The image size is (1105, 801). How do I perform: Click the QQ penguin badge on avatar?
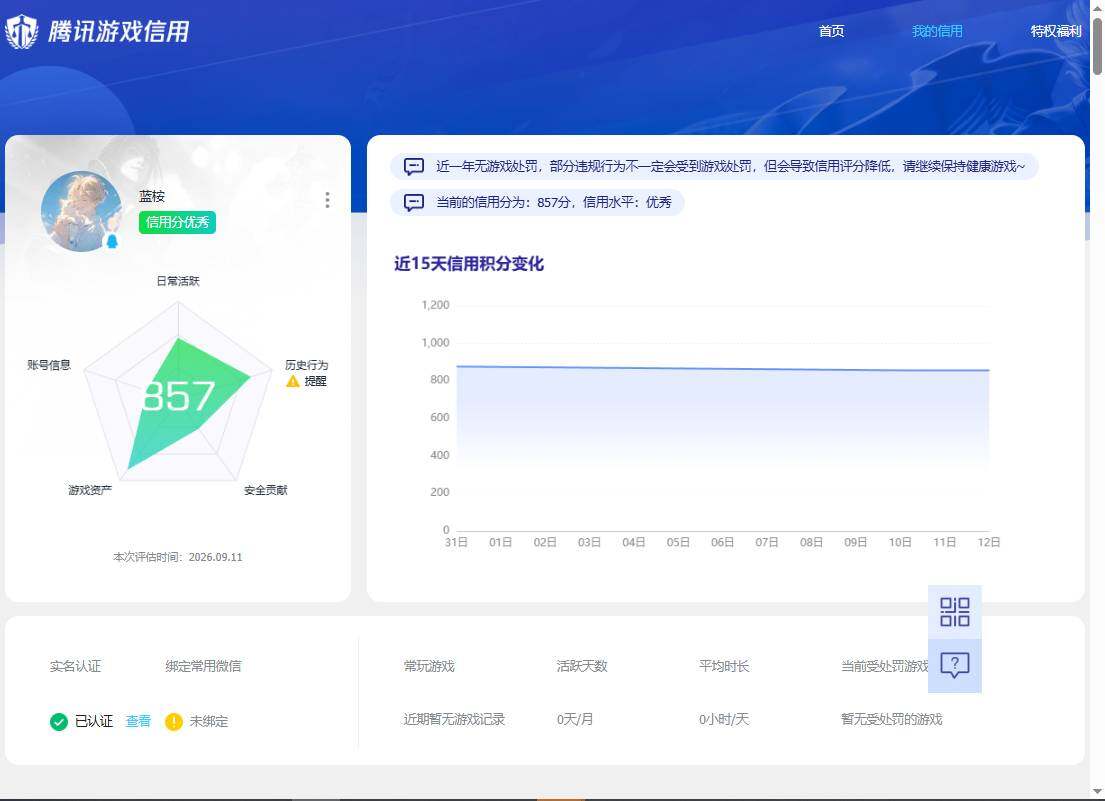pyautogui.click(x=111, y=241)
